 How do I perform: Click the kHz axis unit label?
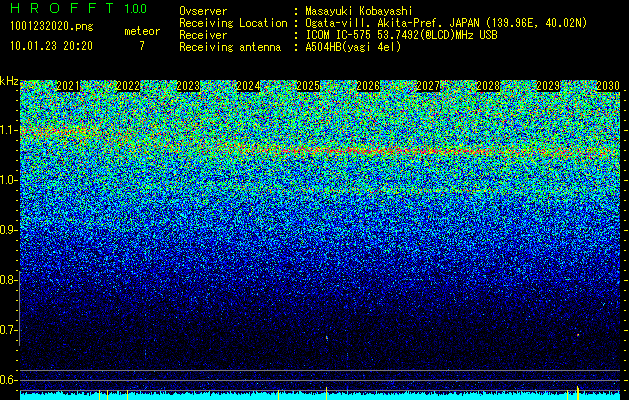pos(9,81)
